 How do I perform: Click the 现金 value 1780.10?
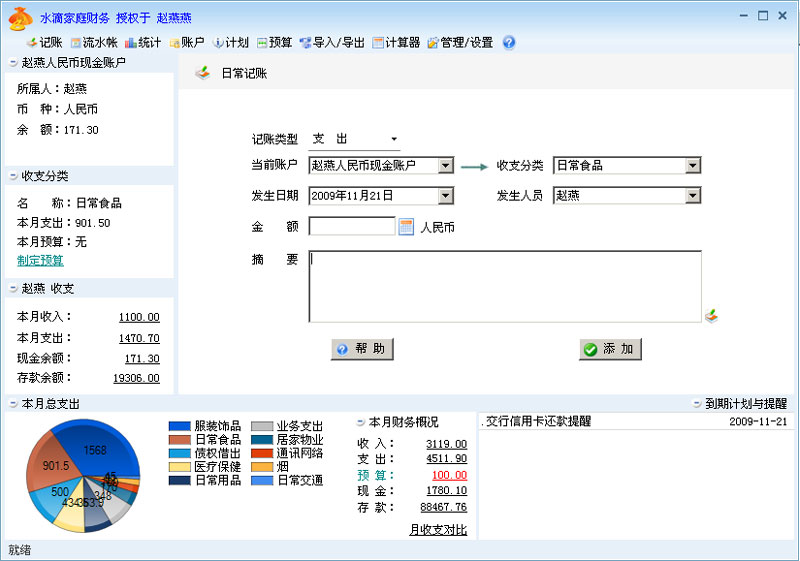446,491
